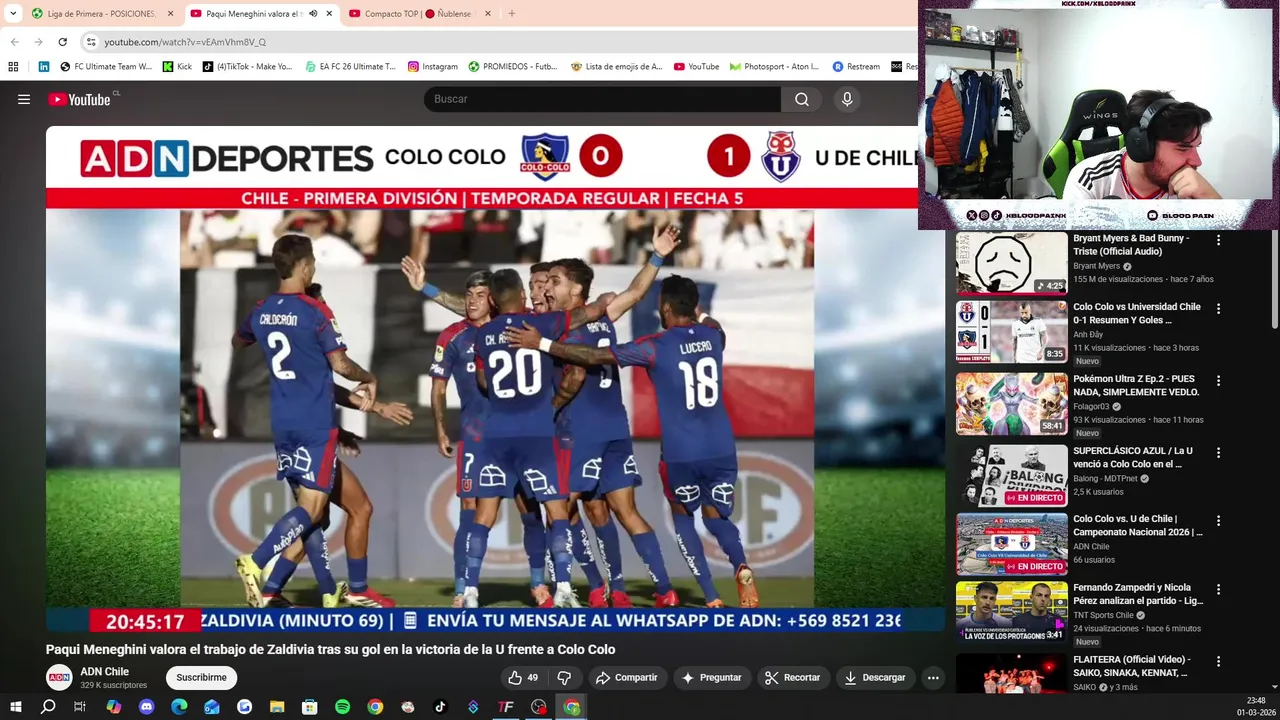Open the SUPERCLÁSICO AZUL live thumbnail

1011,476
